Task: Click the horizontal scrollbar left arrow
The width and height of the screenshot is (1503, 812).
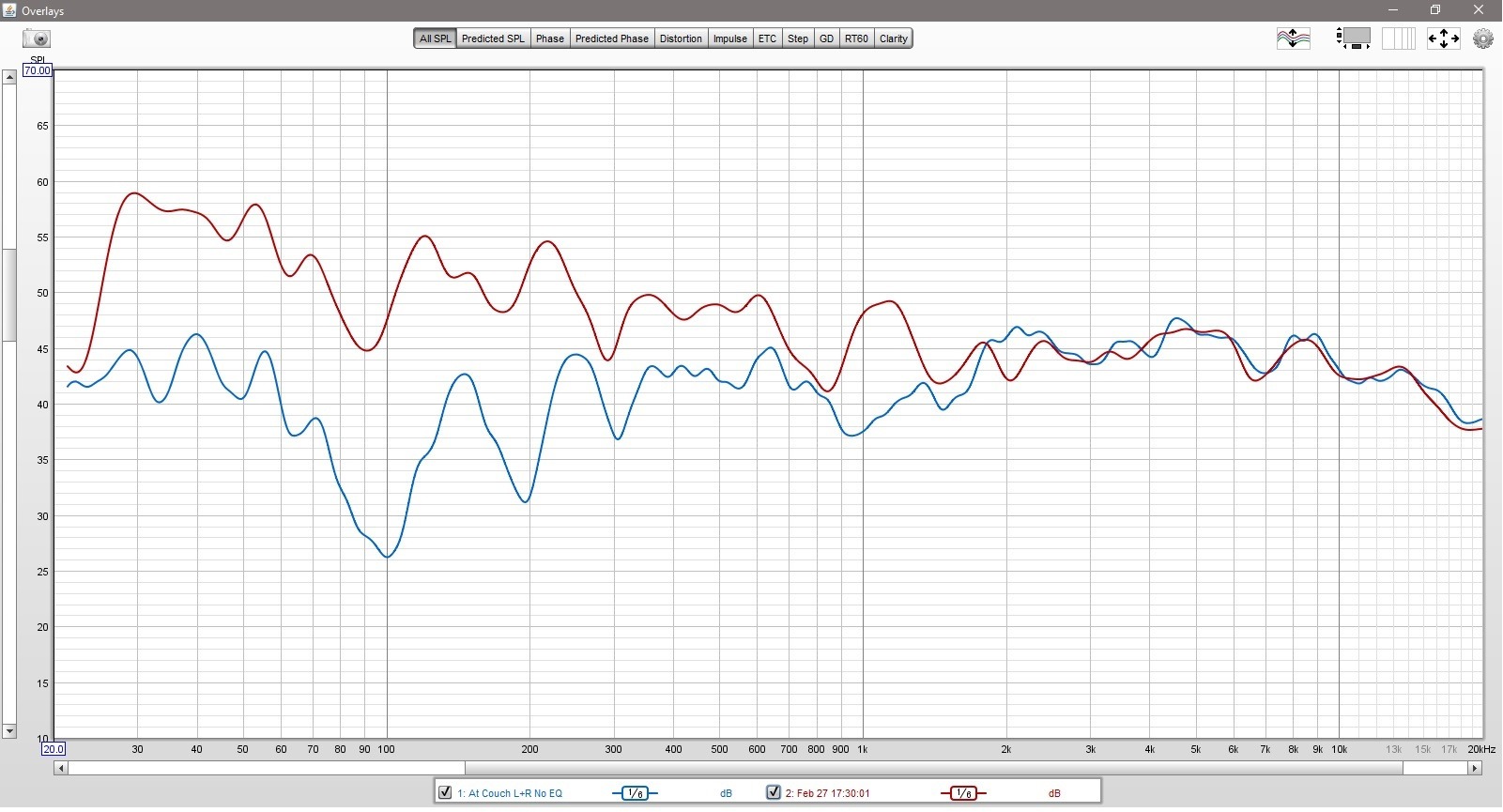Action: pyautogui.click(x=61, y=768)
